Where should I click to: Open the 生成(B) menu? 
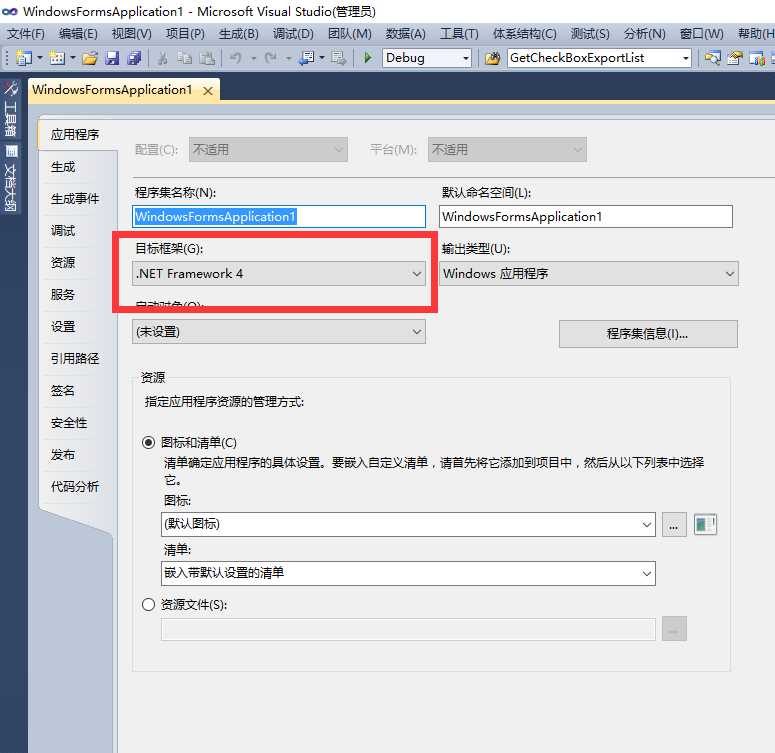(x=239, y=34)
